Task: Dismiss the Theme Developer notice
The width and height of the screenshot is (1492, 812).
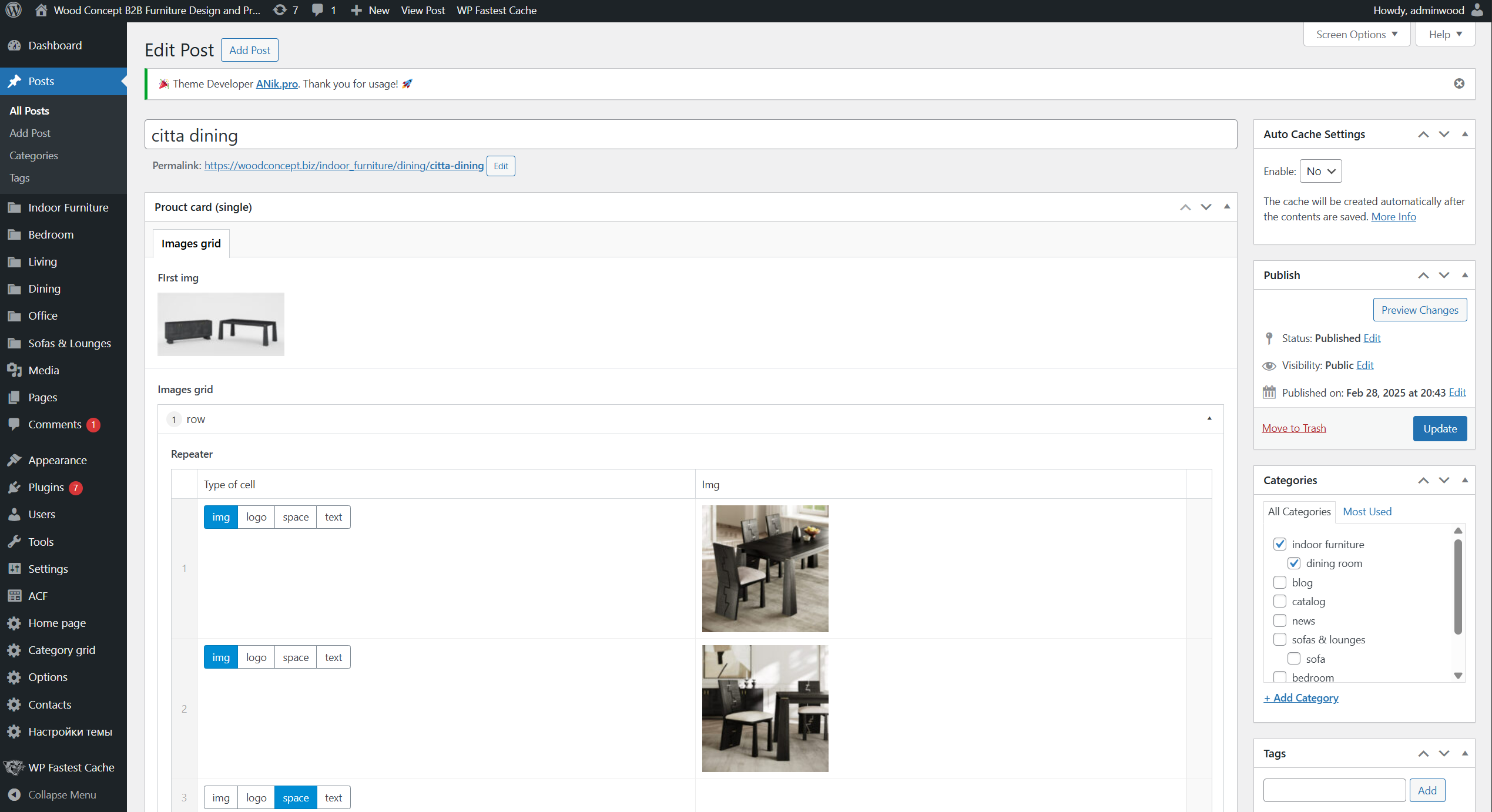Action: 1459,83
